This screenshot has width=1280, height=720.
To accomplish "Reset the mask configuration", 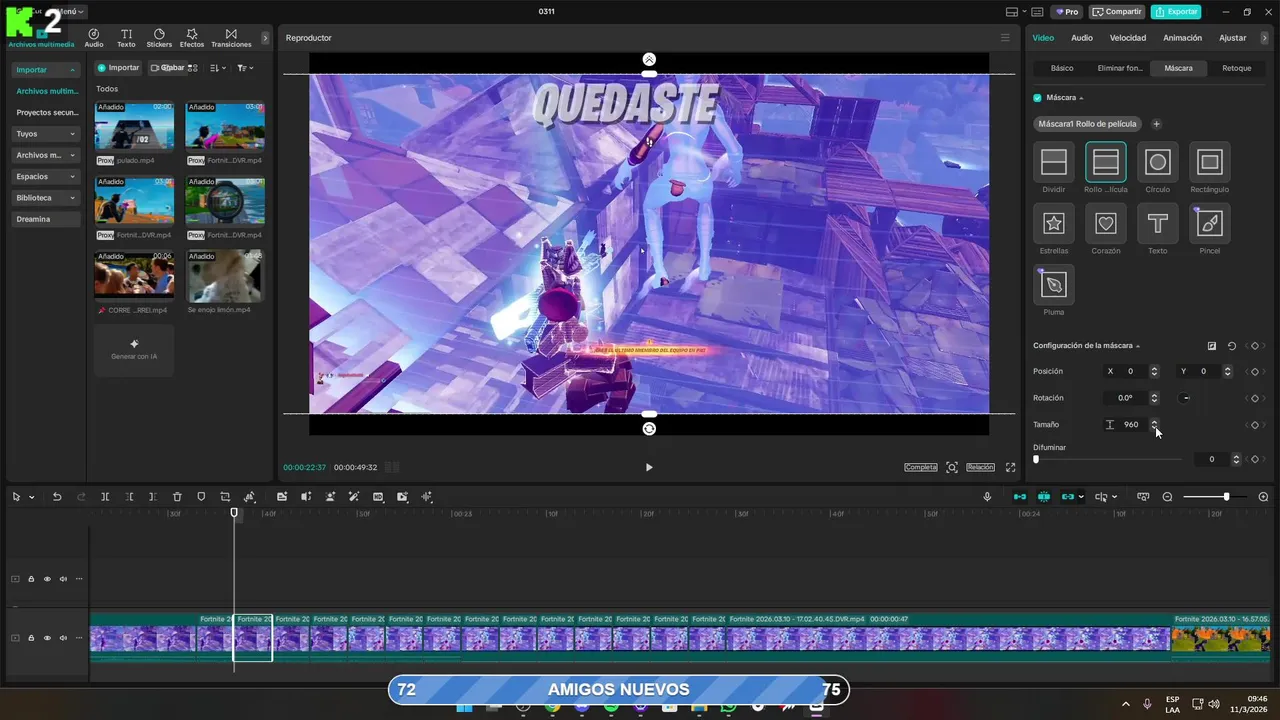I will (x=1232, y=346).
